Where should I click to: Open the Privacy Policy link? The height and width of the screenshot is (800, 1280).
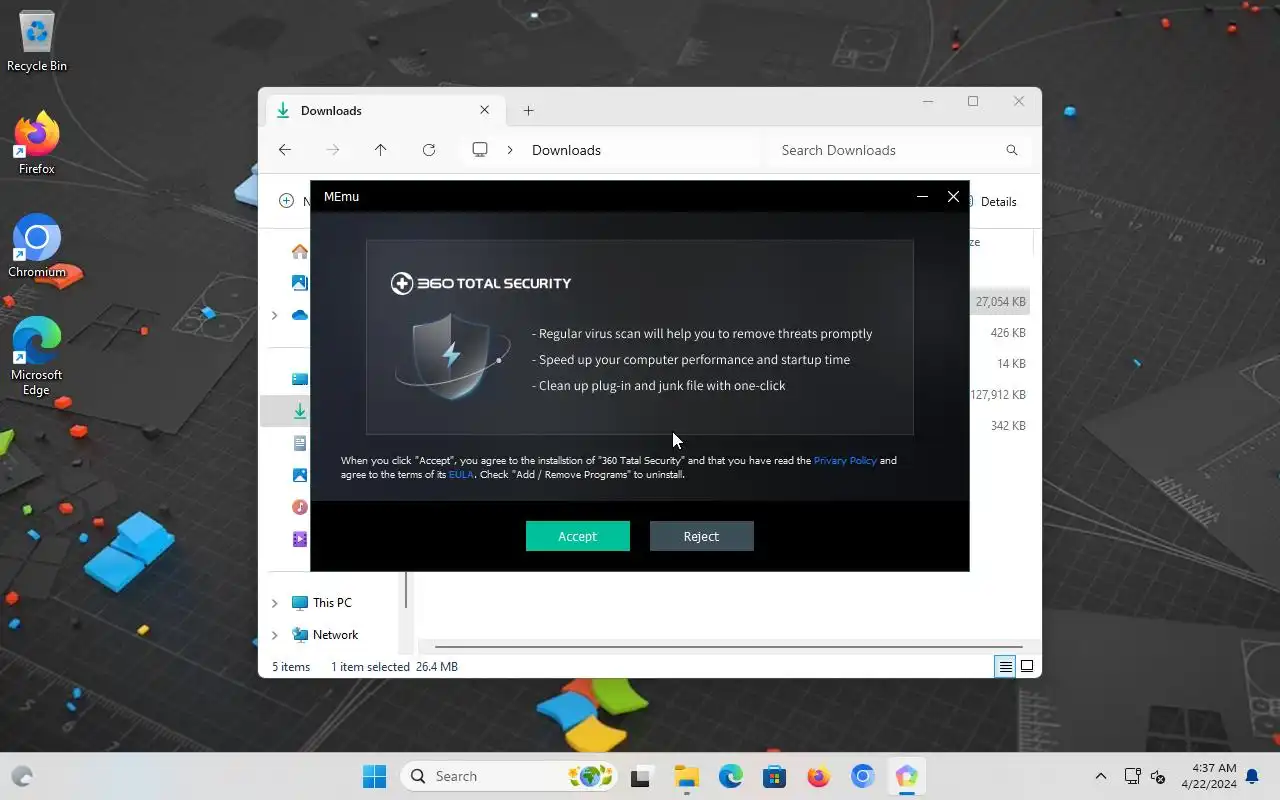(845, 461)
